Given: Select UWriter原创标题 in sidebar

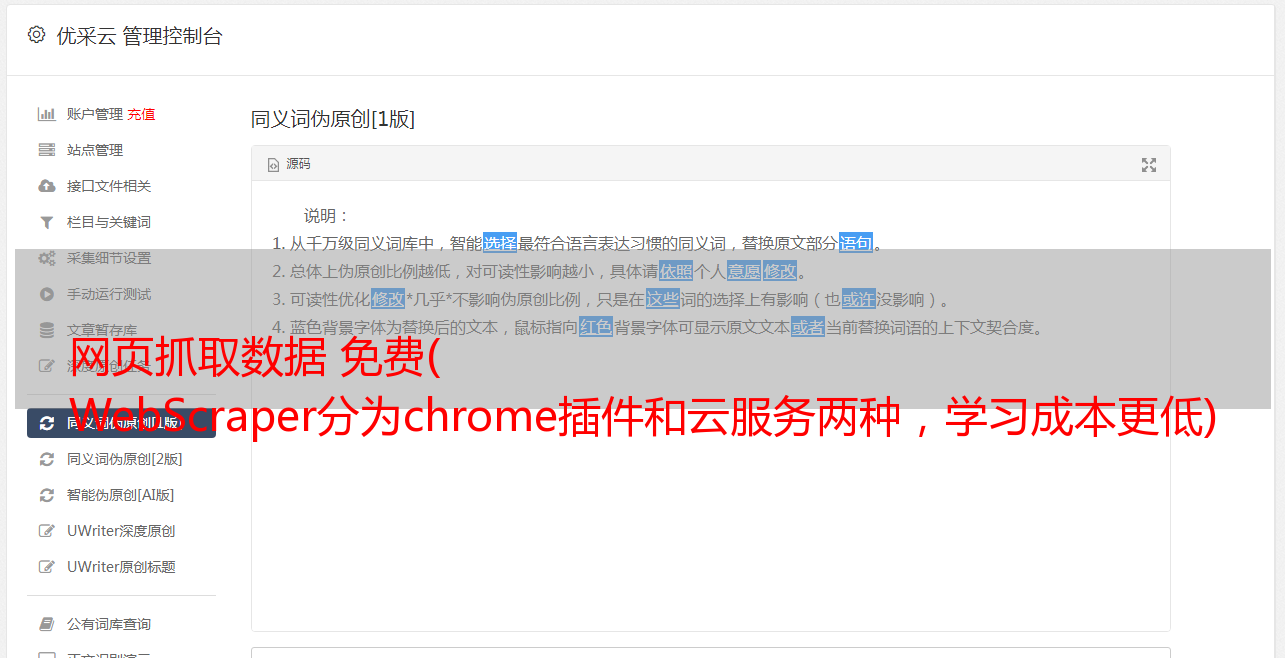Looking at the screenshot, I should tap(121, 567).
